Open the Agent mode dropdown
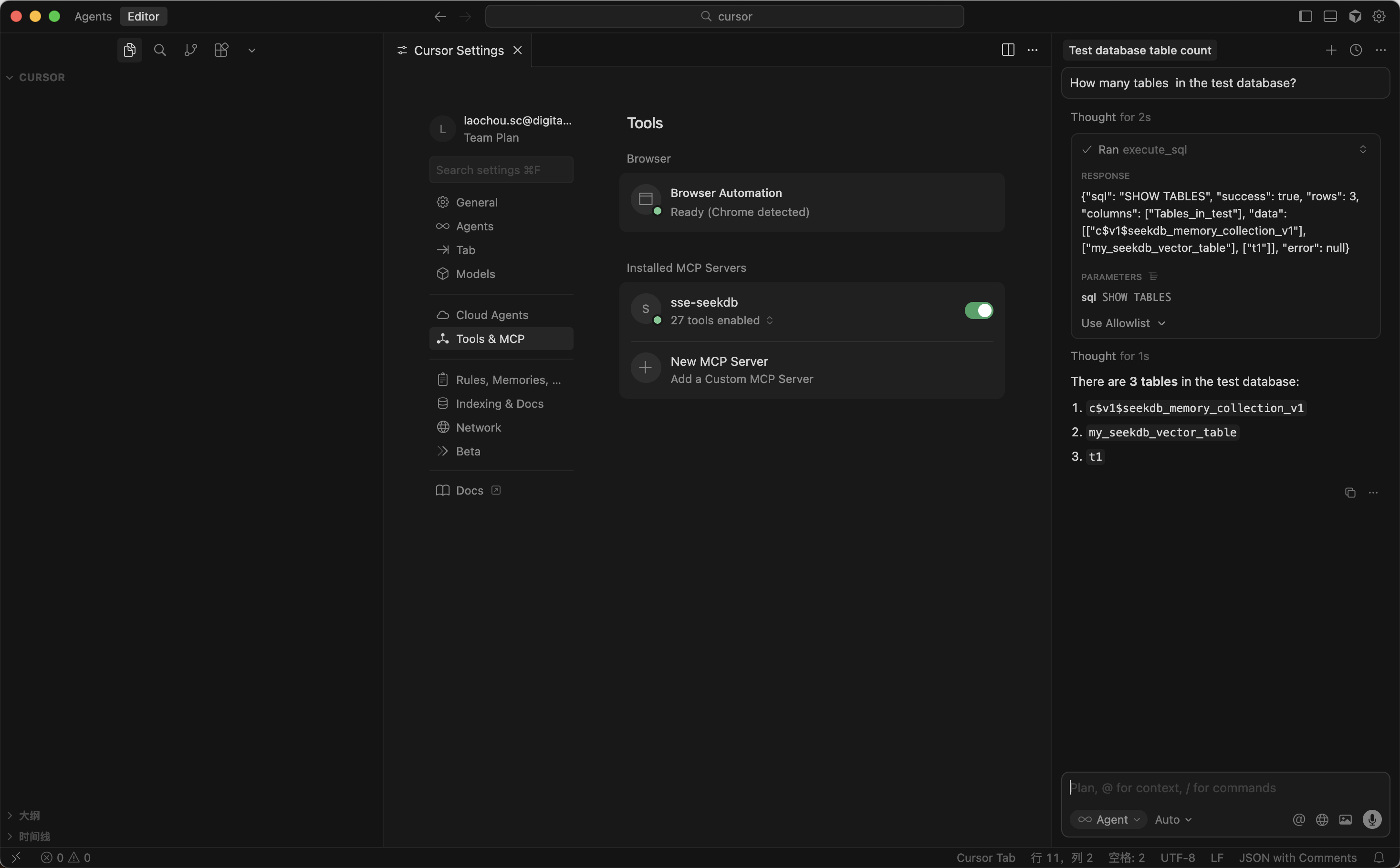This screenshot has width=1400, height=868. (x=1109, y=819)
